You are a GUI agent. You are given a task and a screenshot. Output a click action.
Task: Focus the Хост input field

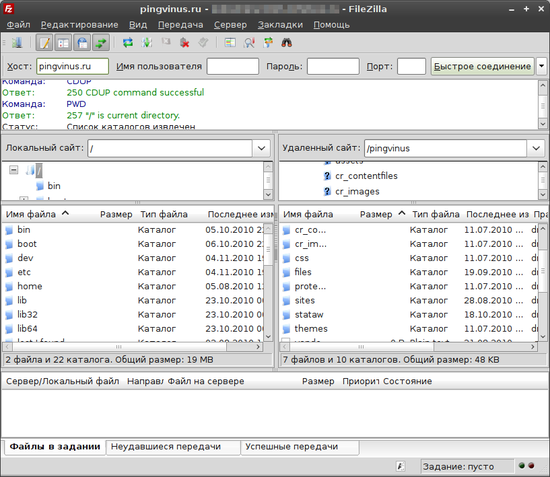(x=73, y=66)
